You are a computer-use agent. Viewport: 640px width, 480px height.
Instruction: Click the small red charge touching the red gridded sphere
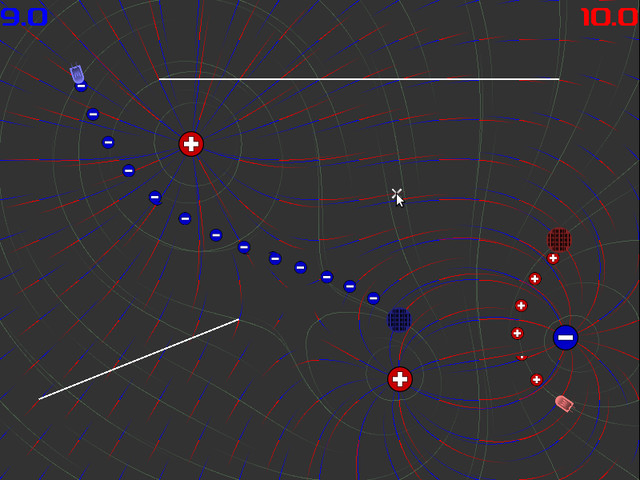click(553, 258)
